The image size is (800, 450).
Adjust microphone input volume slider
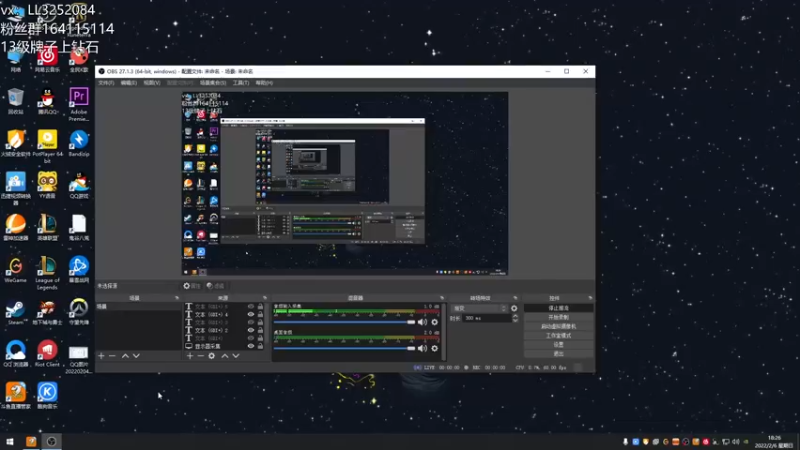[344, 322]
